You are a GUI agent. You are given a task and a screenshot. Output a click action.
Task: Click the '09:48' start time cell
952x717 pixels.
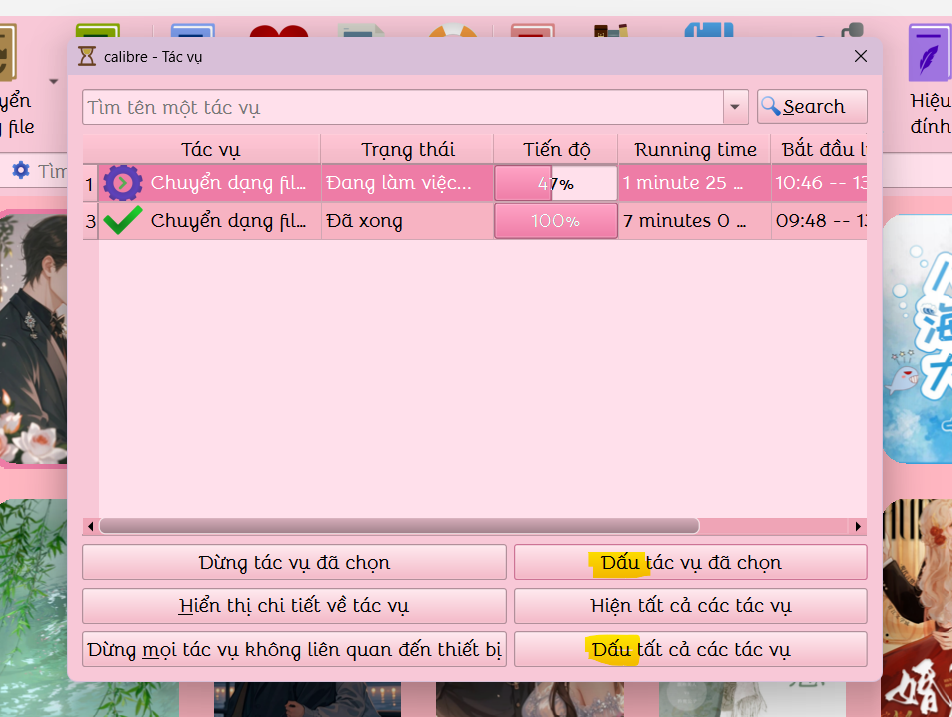pos(819,220)
